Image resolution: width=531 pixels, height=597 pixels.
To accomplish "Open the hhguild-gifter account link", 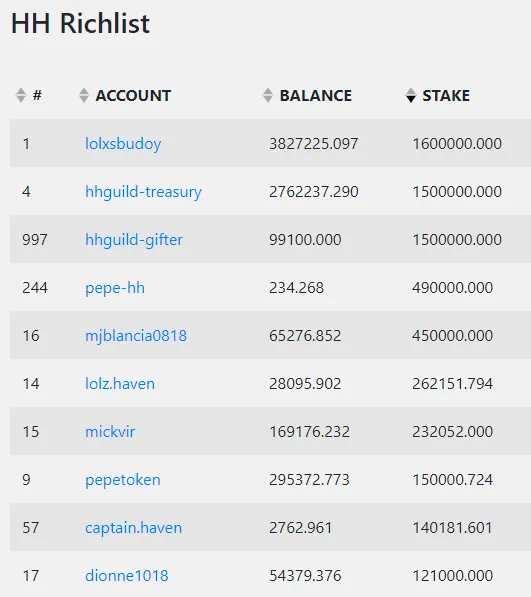I will pyautogui.click(x=134, y=240).
